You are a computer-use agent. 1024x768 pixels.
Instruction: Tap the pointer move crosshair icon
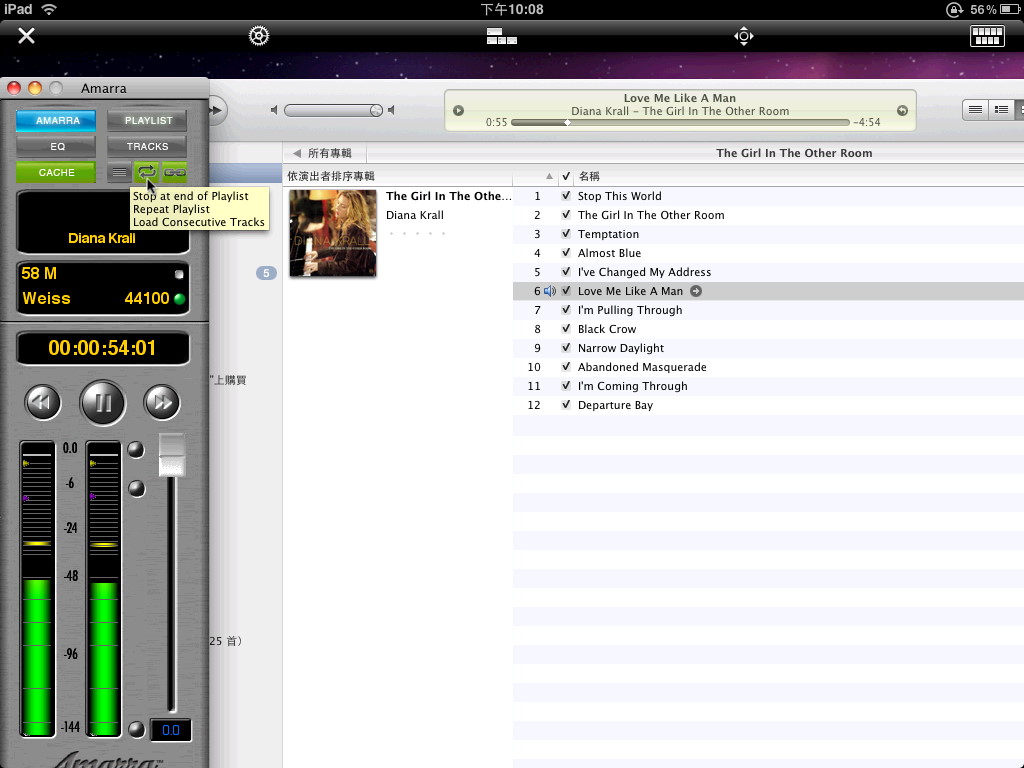pos(744,36)
